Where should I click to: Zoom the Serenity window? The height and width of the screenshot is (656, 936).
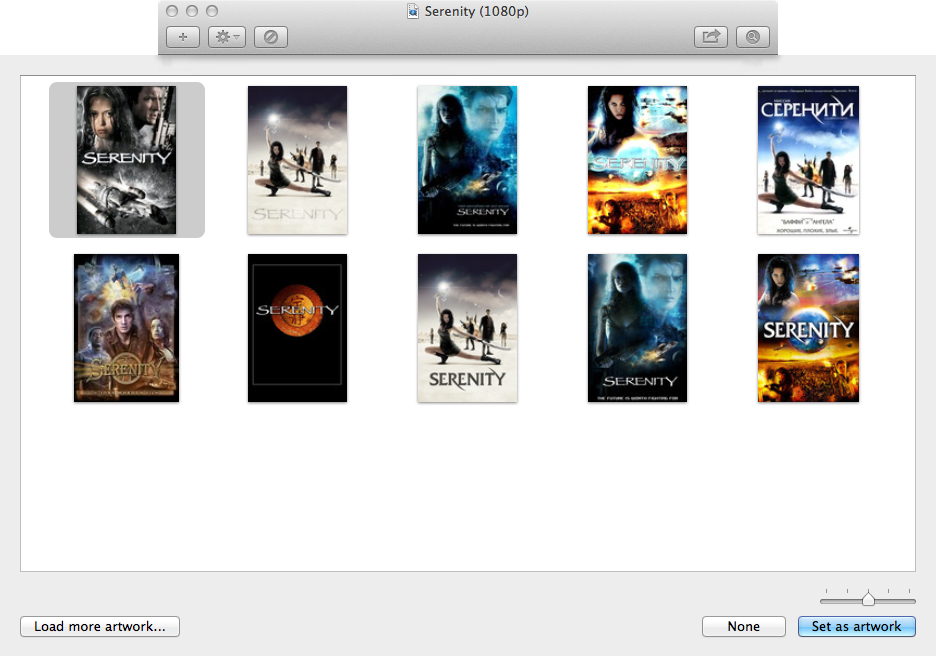[x=212, y=11]
